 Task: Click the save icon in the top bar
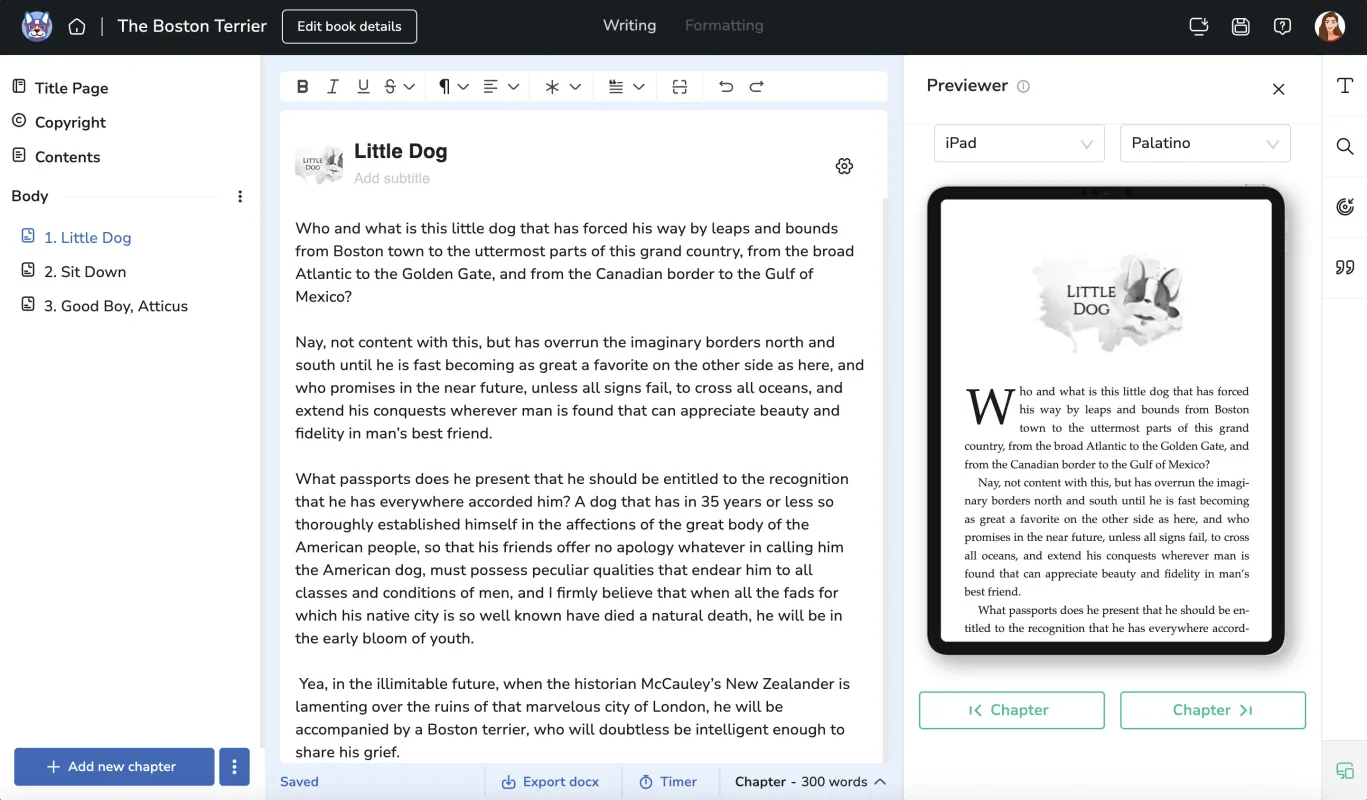click(x=1240, y=26)
